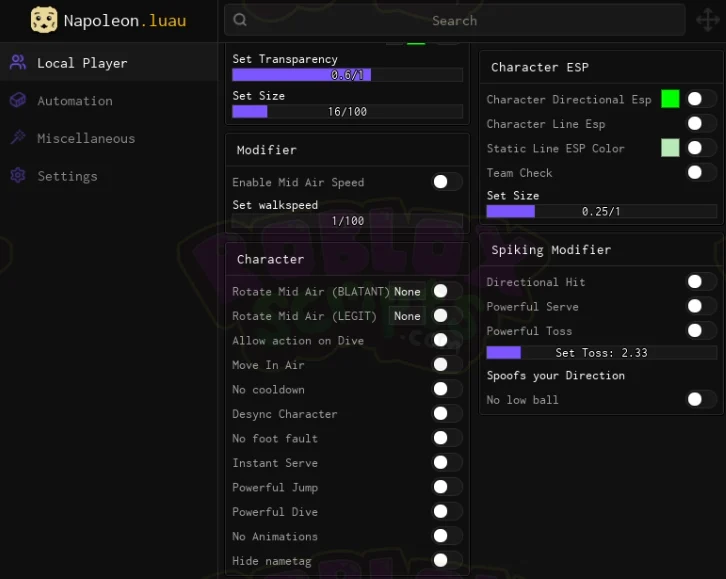726x579 pixels.
Task: Click the magnifier icon in search bar
Action: [240, 20]
